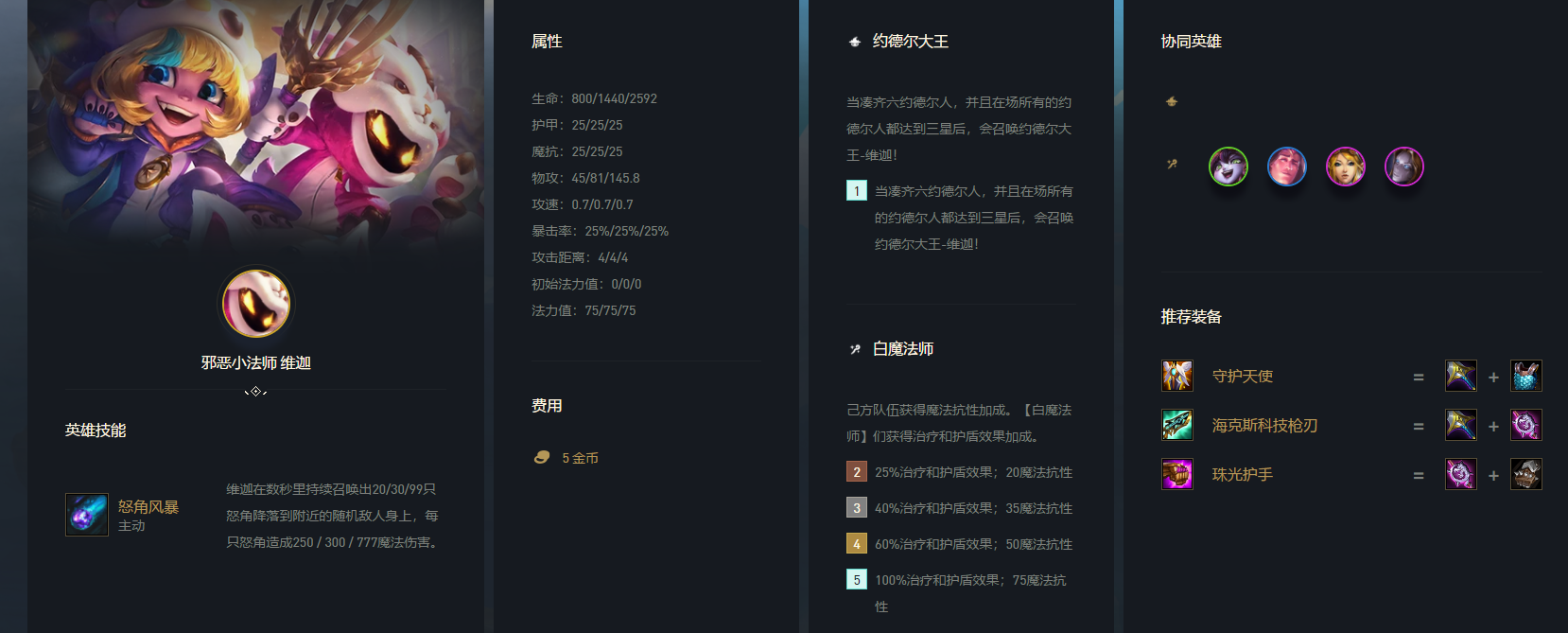Click the chain vest component in the 守护天使 row
Screen dimensions: 1568x633
coord(1526,376)
